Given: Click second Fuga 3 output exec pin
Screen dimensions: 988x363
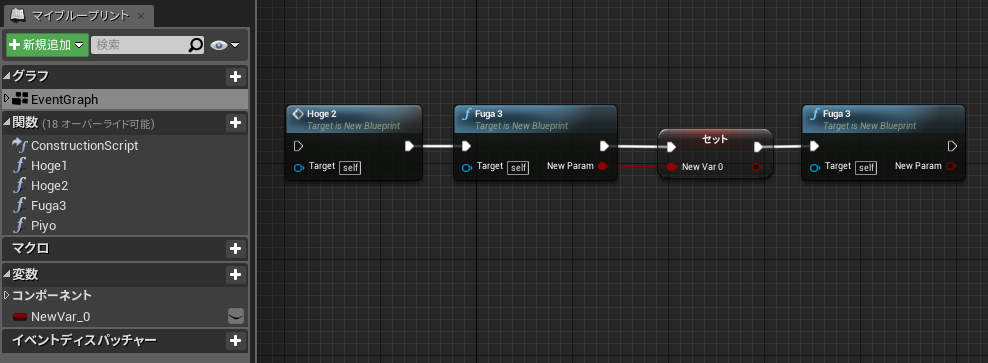Looking at the screenshot, I should click(953, 146).
